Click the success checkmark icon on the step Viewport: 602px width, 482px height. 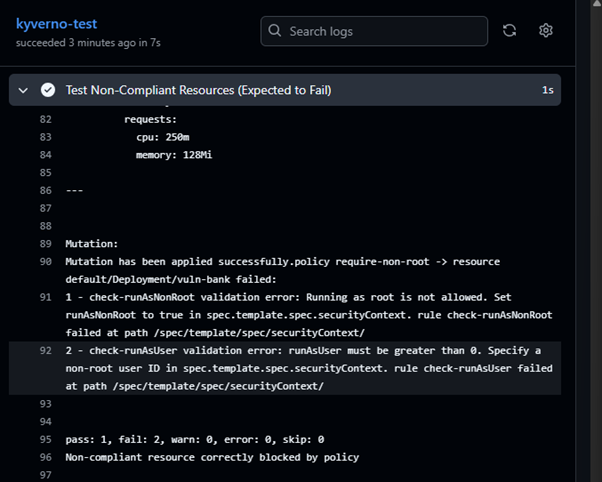pyautogui.click(x=47, y=90)
